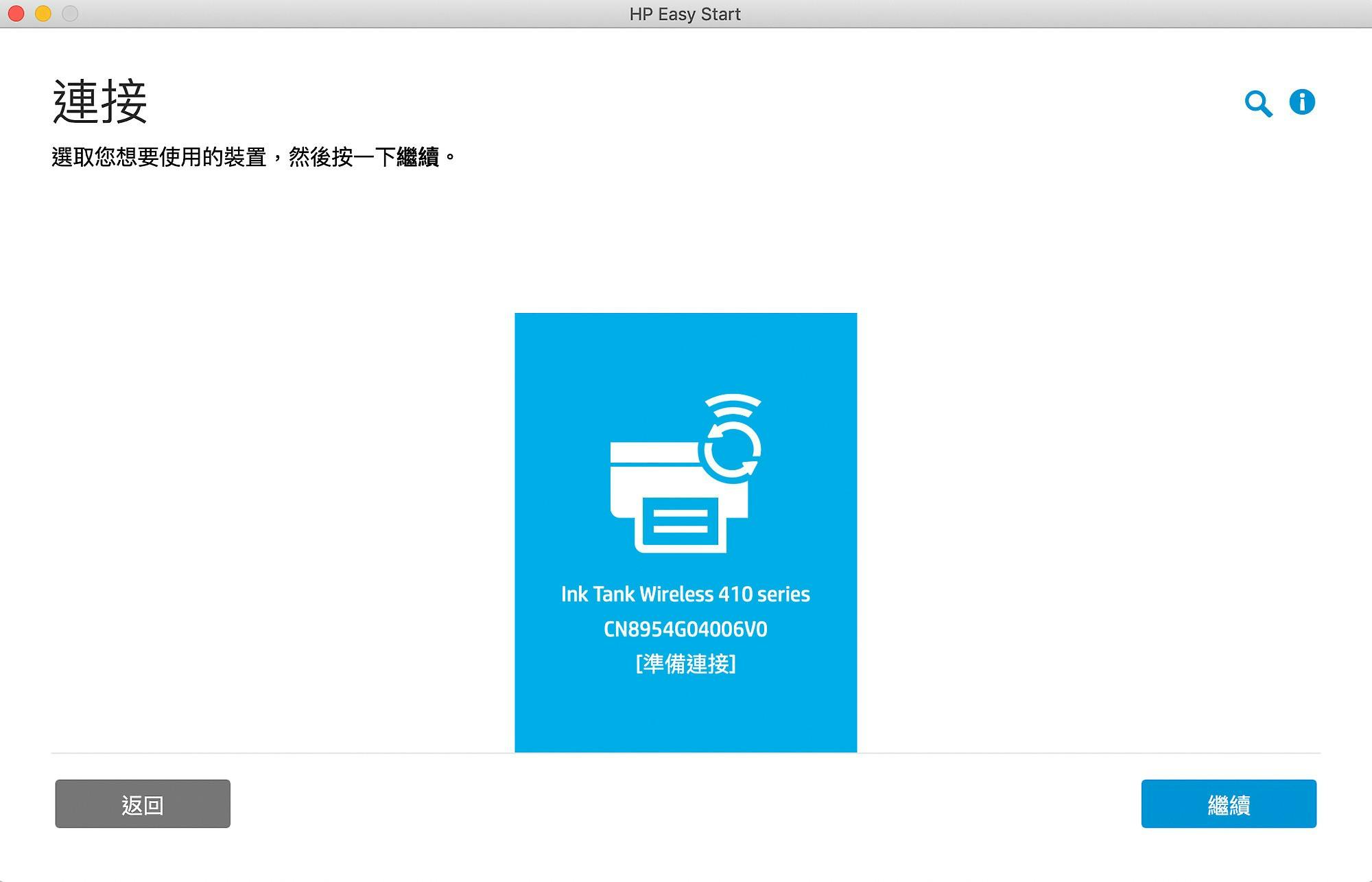Screen dimensions: 1372x882
Task: Click the search magnifier icon
Action: click(1258, 104)
